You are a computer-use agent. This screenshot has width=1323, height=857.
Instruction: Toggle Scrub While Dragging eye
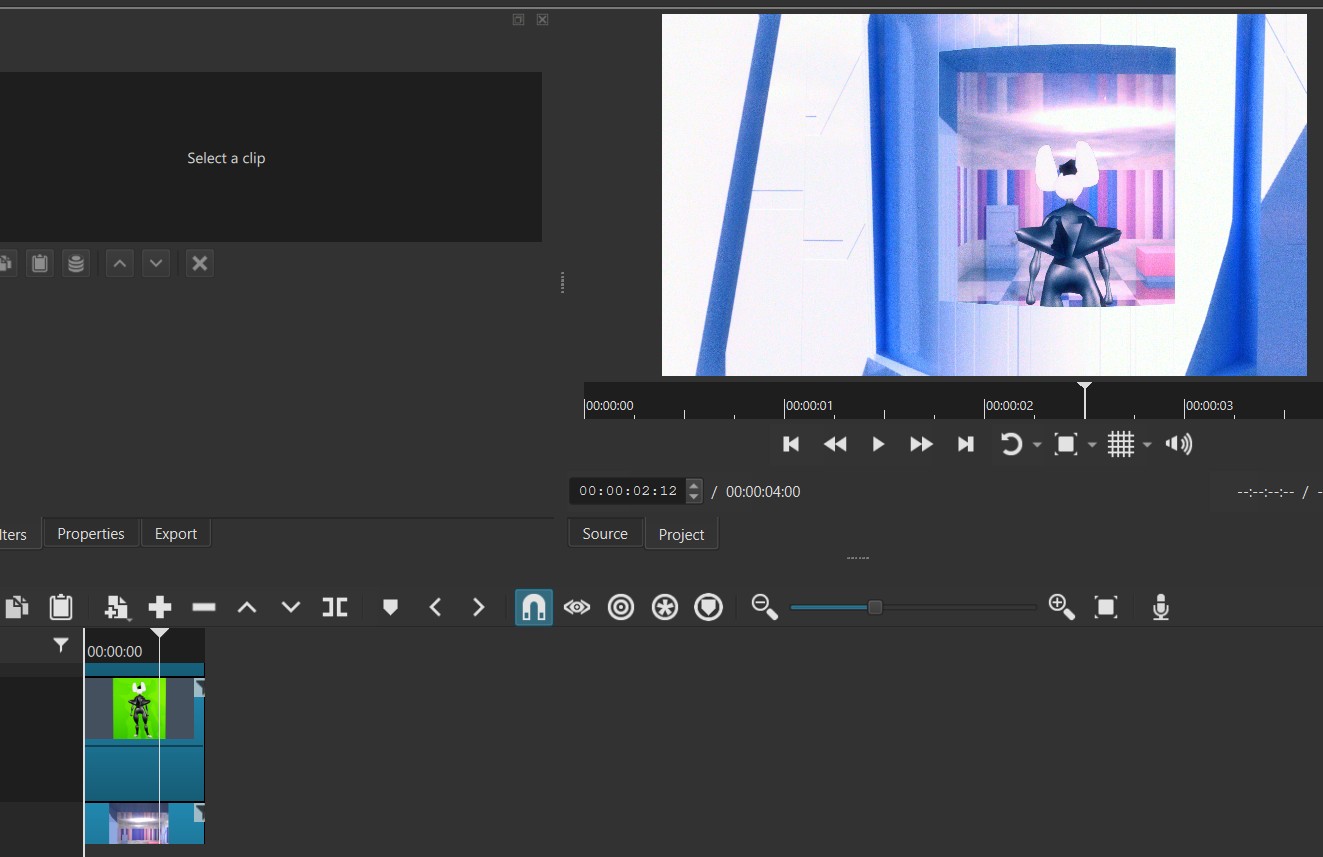pos(577,607)
